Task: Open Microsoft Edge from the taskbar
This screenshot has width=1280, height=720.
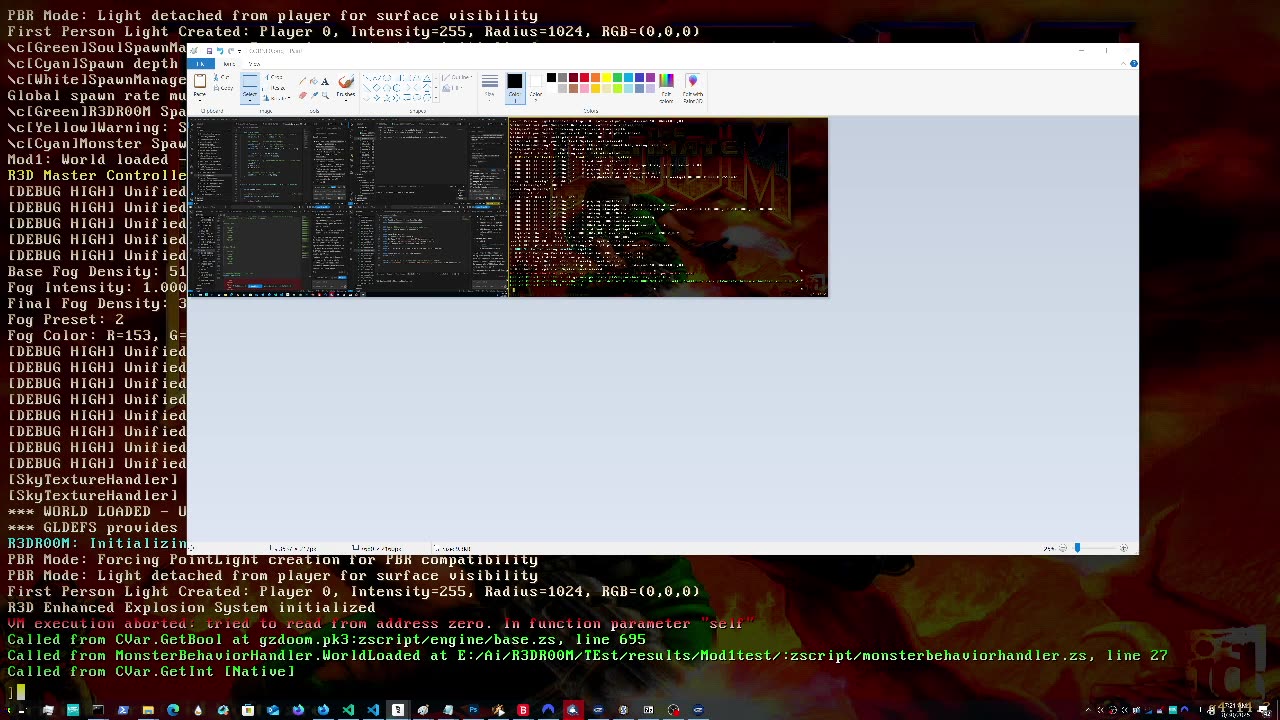Action: coord(173,710)
